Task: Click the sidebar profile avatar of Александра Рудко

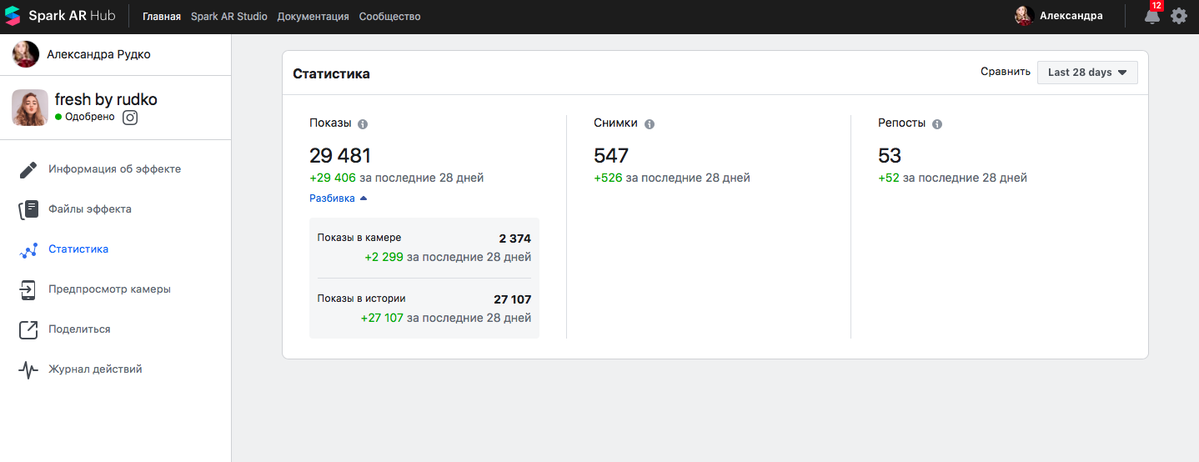Action: 26,54
